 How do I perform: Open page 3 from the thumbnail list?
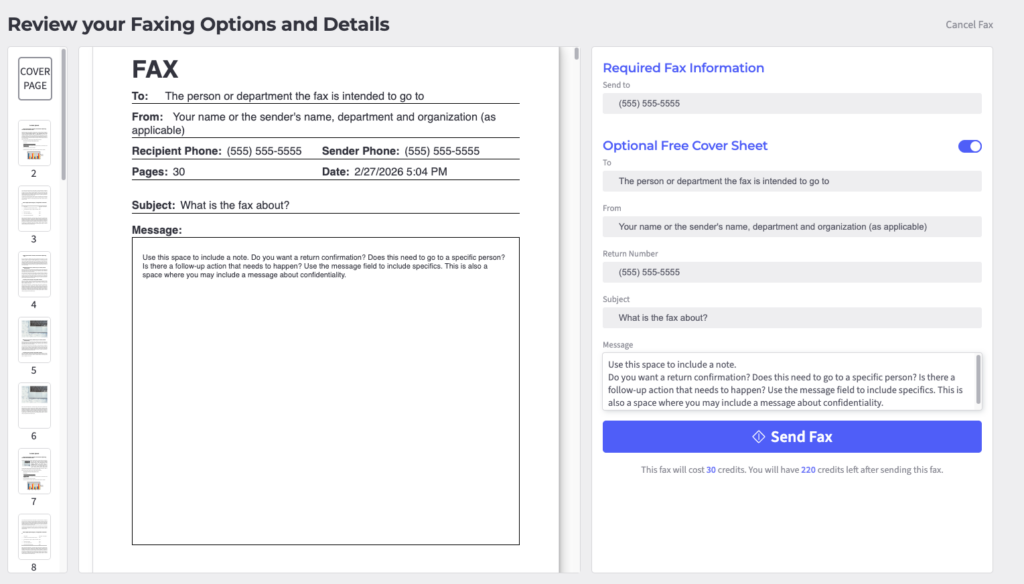tap(34, 208)
